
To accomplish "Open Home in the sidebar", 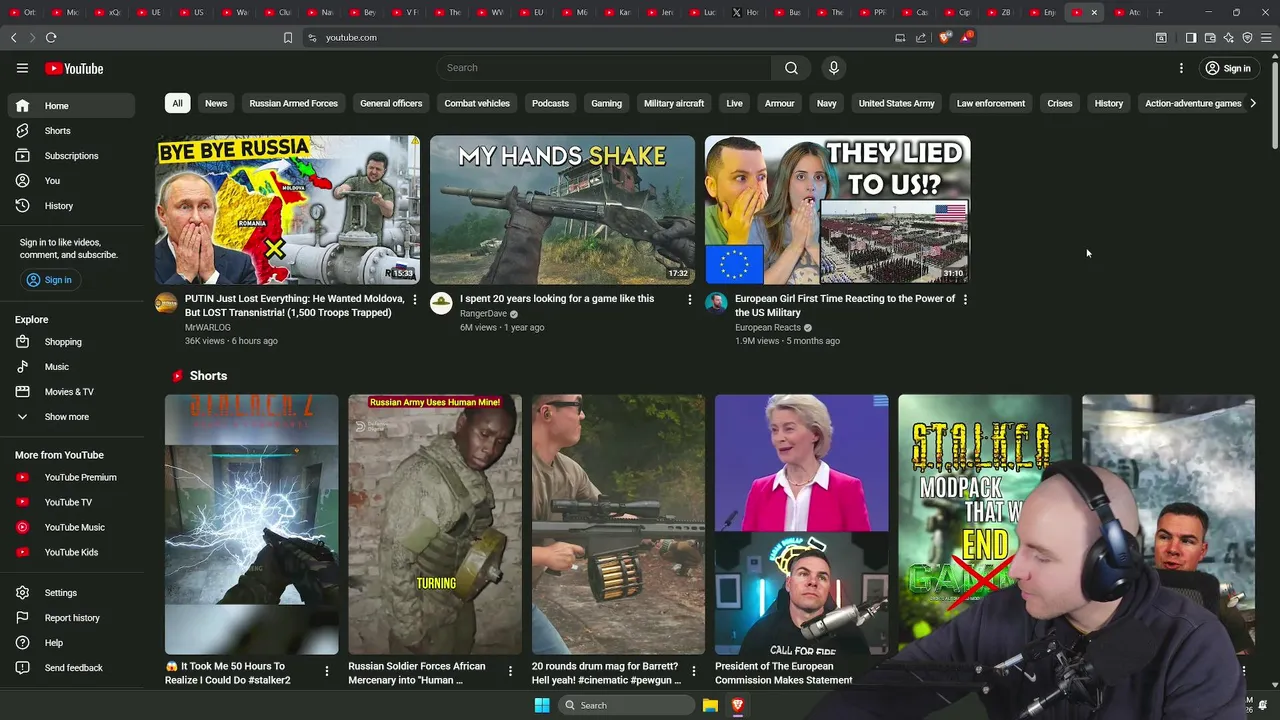I will pos(71,106).
